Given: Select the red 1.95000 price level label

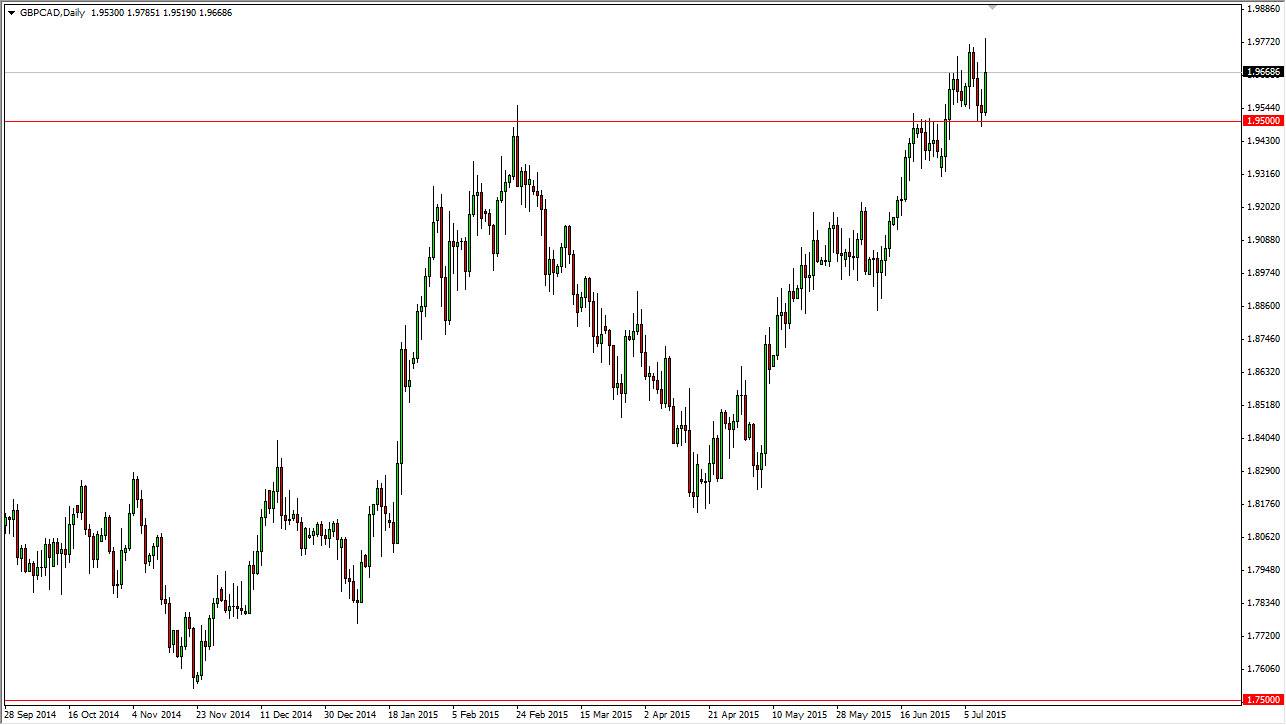Looking at the screenshot, I should pos(1263,121).
